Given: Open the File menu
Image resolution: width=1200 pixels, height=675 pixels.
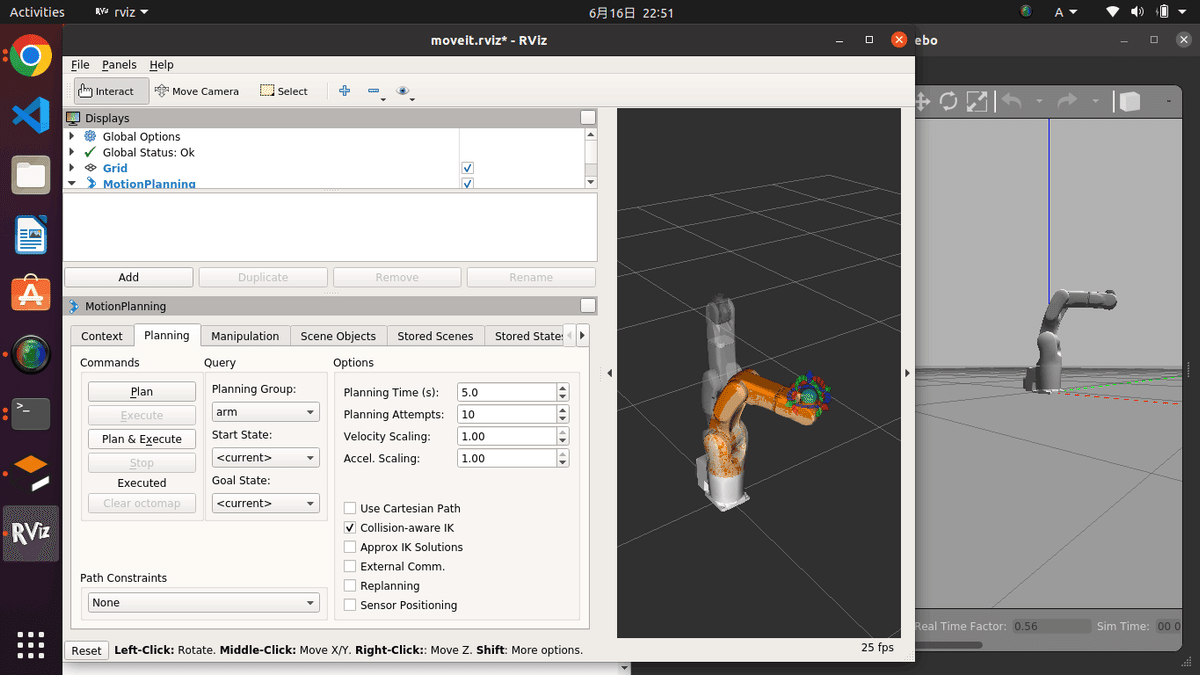Looking at the screenshot, I should 80,65.
